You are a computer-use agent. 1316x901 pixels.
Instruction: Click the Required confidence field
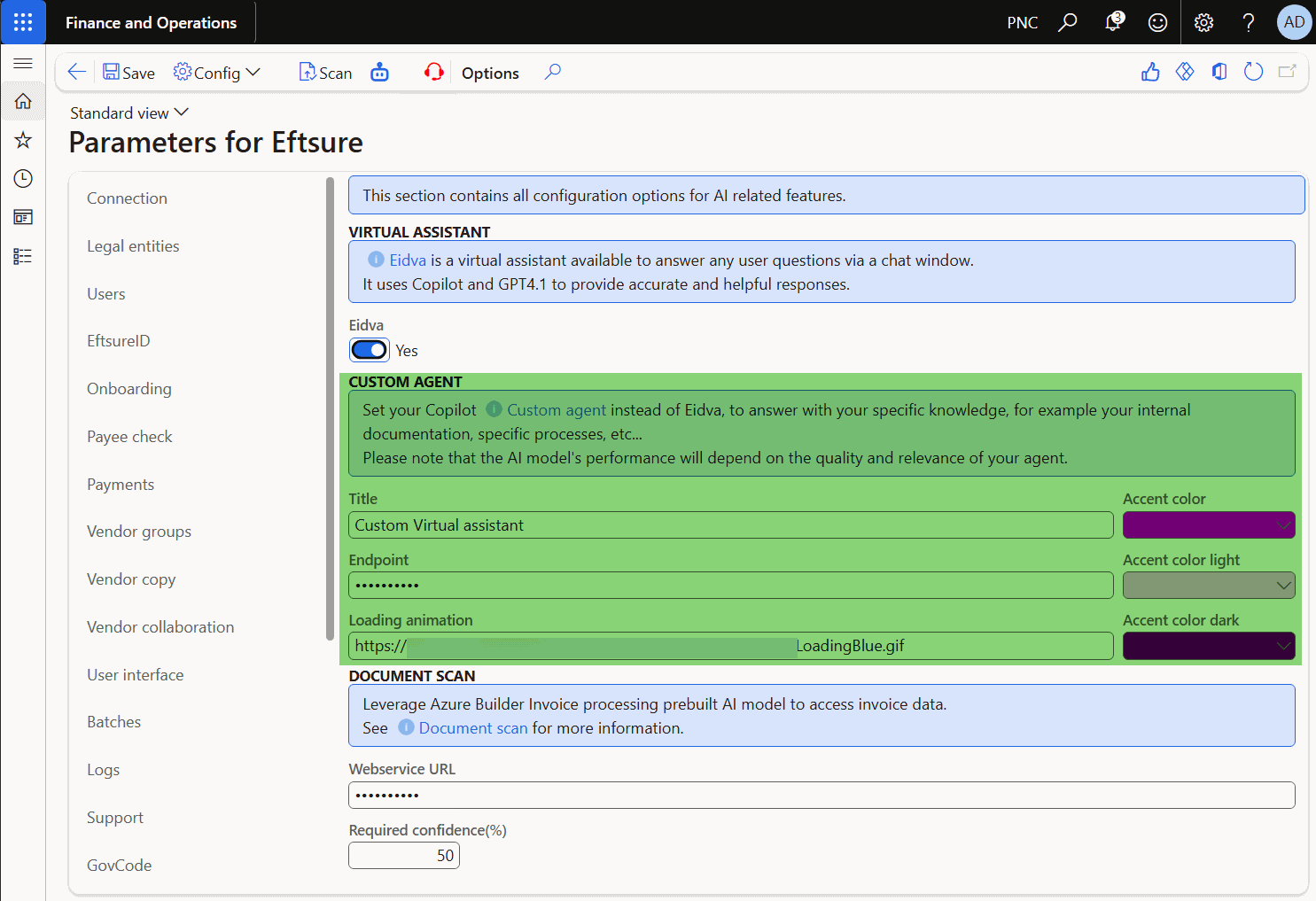404,856
